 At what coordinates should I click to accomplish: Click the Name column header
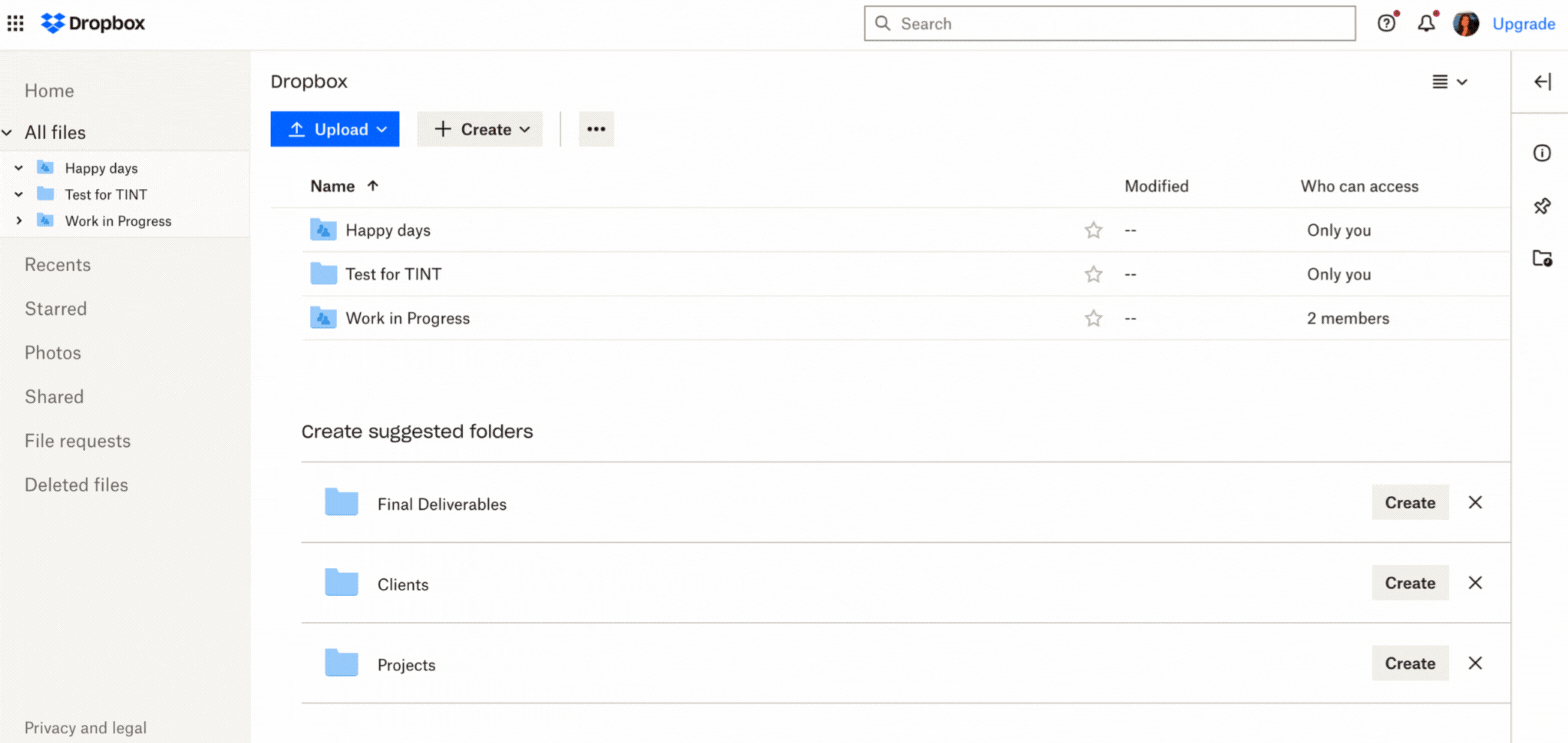click(x=332, y=186)
